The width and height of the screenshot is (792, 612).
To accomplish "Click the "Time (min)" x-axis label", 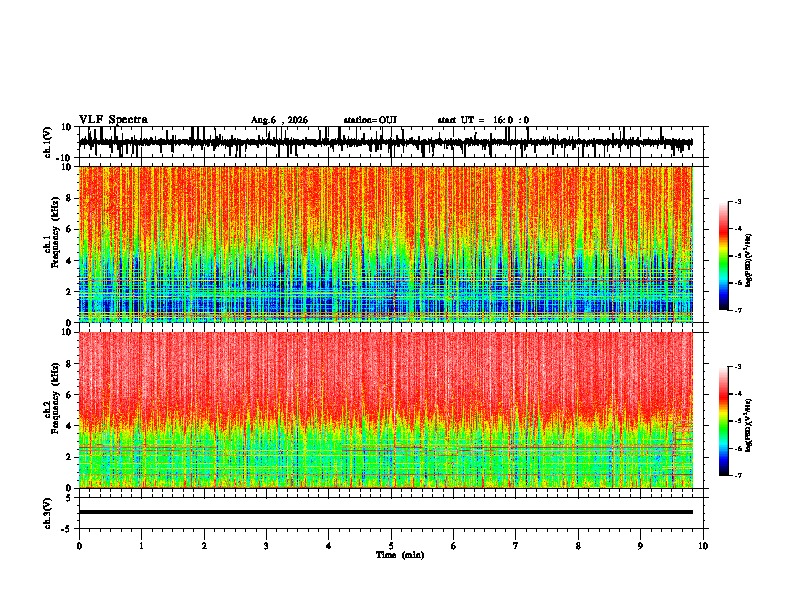I will [400, 555].
